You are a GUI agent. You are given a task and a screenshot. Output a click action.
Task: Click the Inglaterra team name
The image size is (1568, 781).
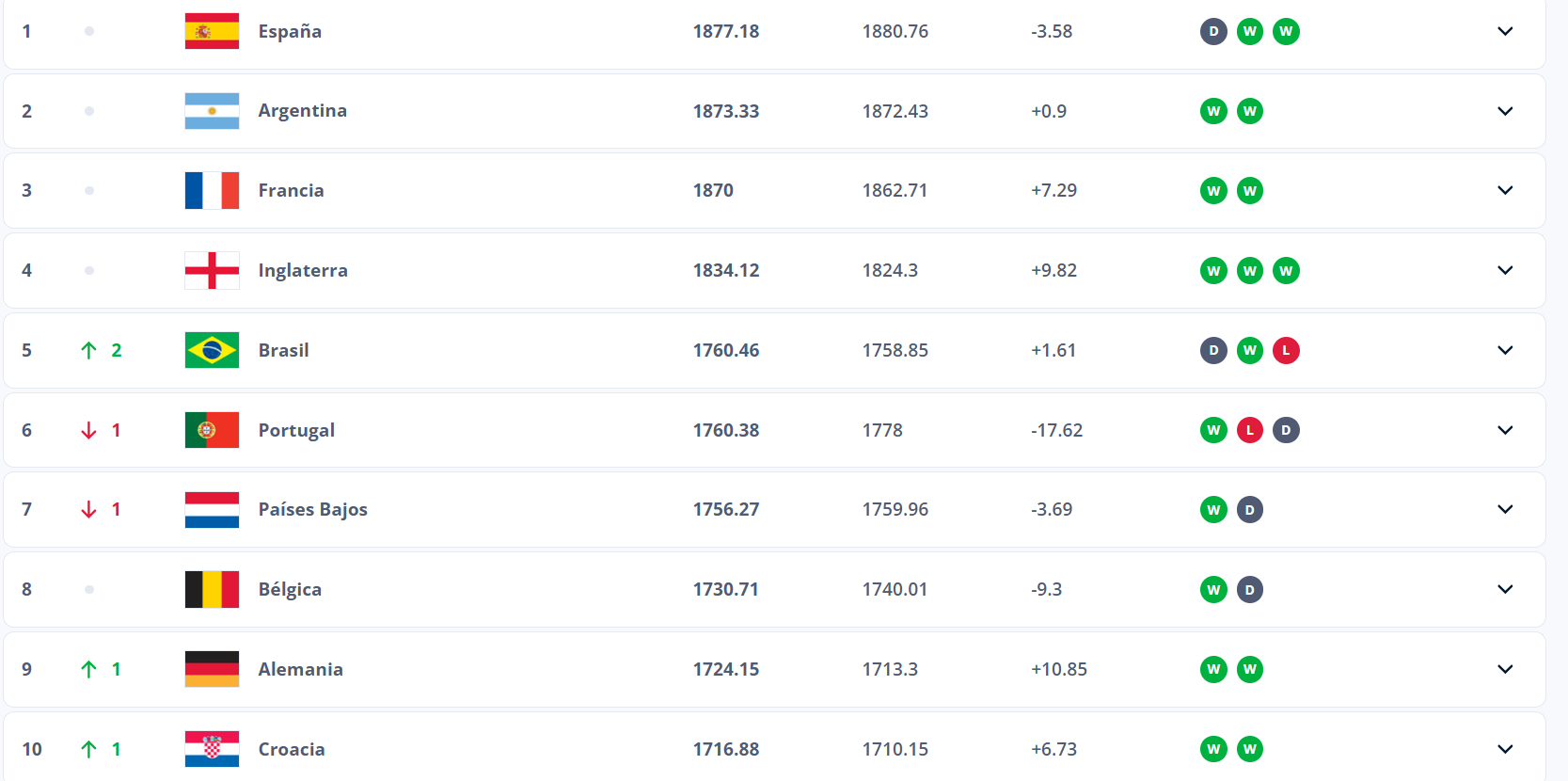(303, 271)
